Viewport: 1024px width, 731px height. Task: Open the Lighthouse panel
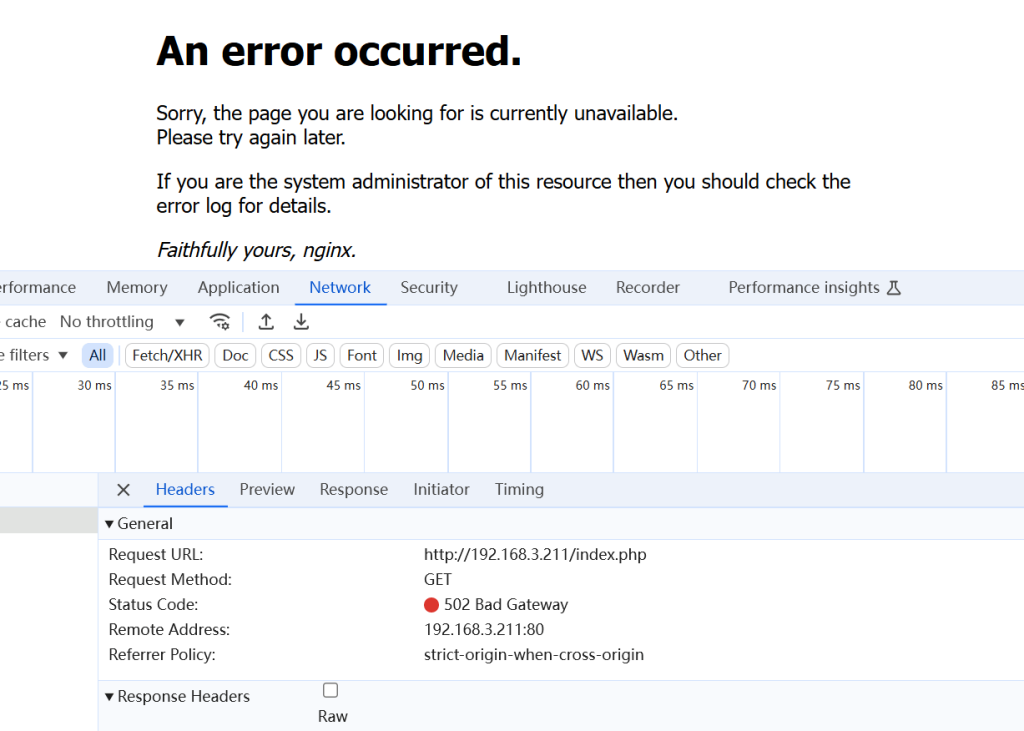546,287
